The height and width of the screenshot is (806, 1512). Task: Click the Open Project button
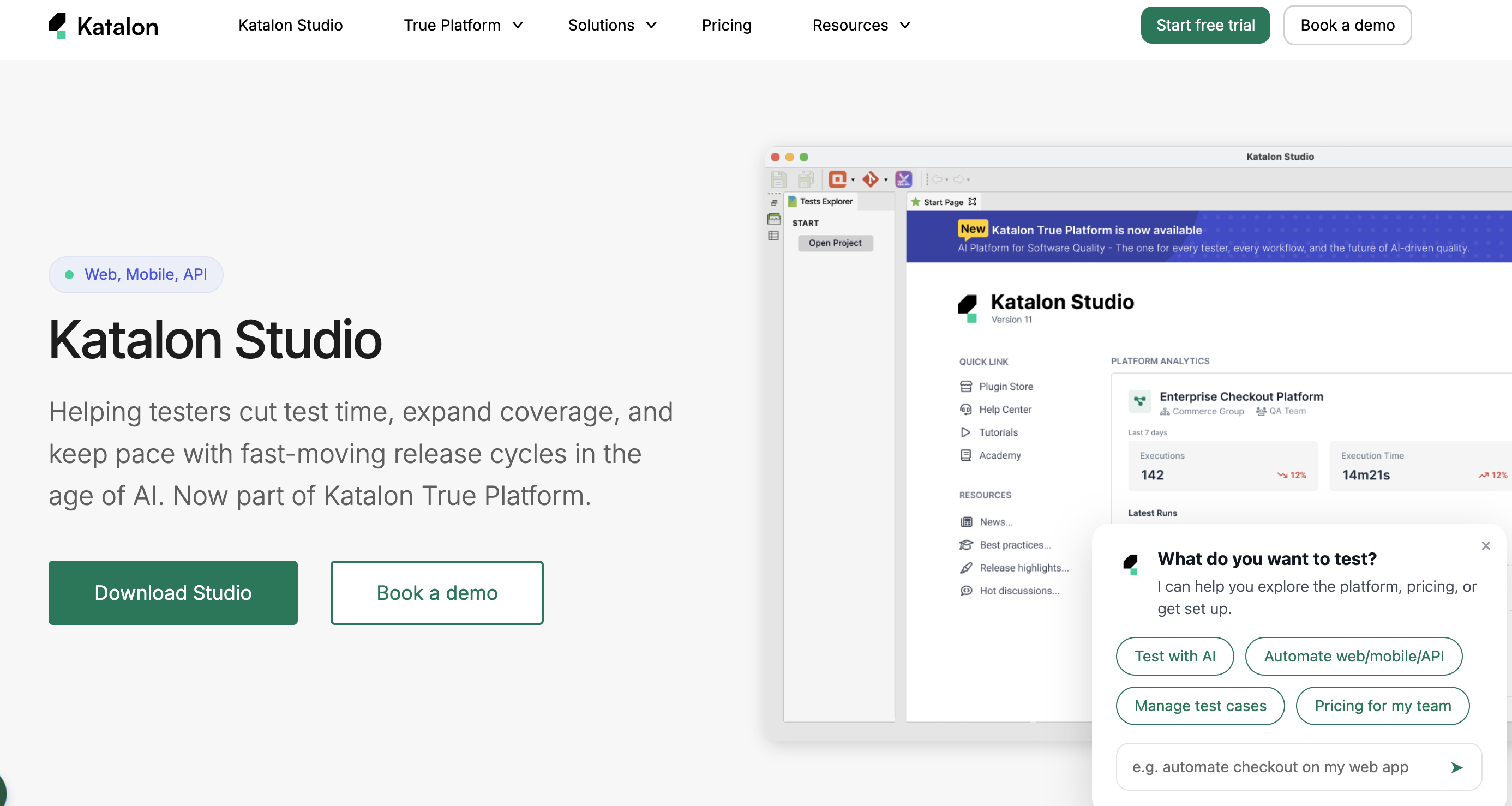coord(835,243)
